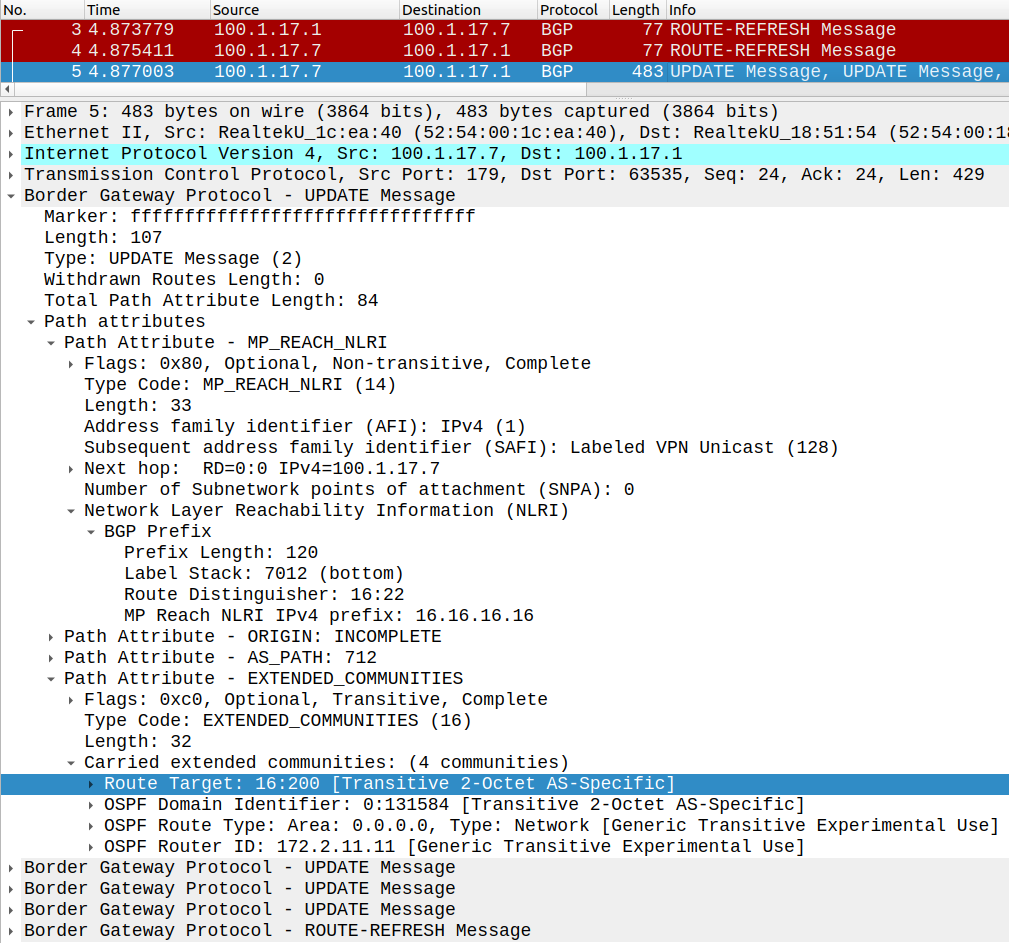
Task: Select Withdrawn Routes Length: 0
Action: (x=184, y=280)
